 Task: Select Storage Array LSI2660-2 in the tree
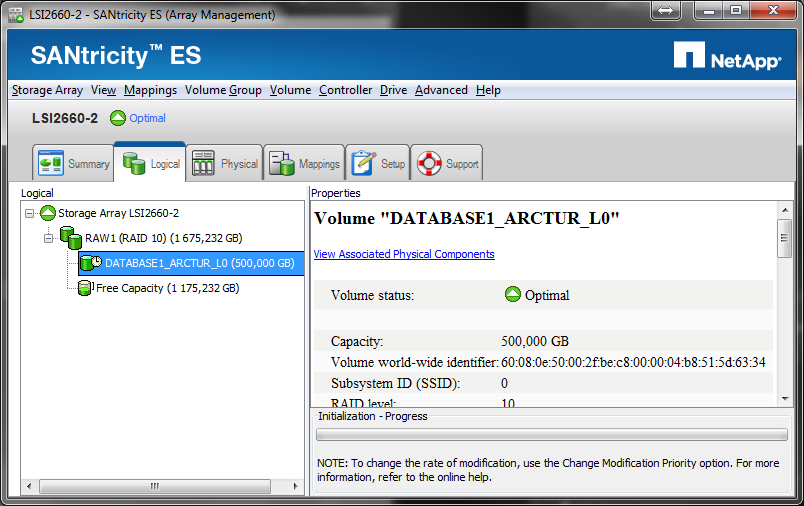[118, 213]
